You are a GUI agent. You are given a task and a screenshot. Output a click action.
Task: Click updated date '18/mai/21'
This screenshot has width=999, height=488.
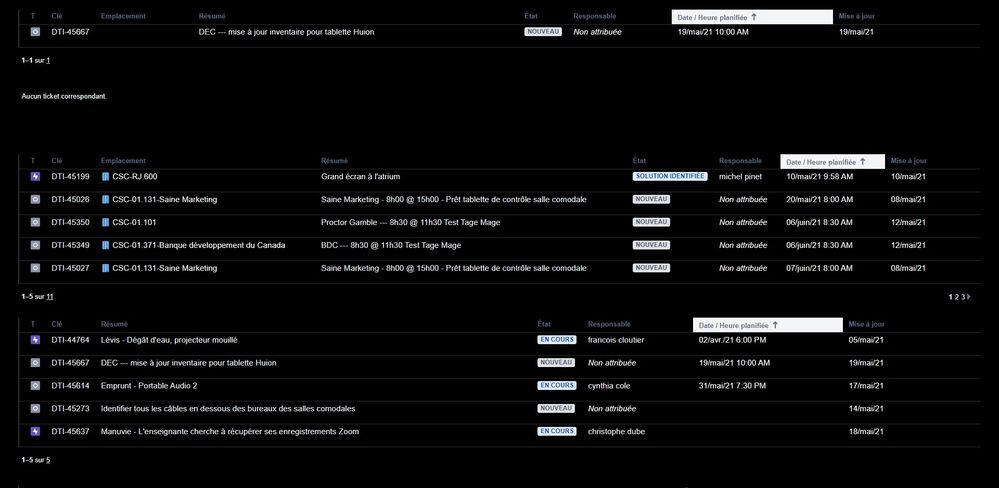click(x=866, y=432)
